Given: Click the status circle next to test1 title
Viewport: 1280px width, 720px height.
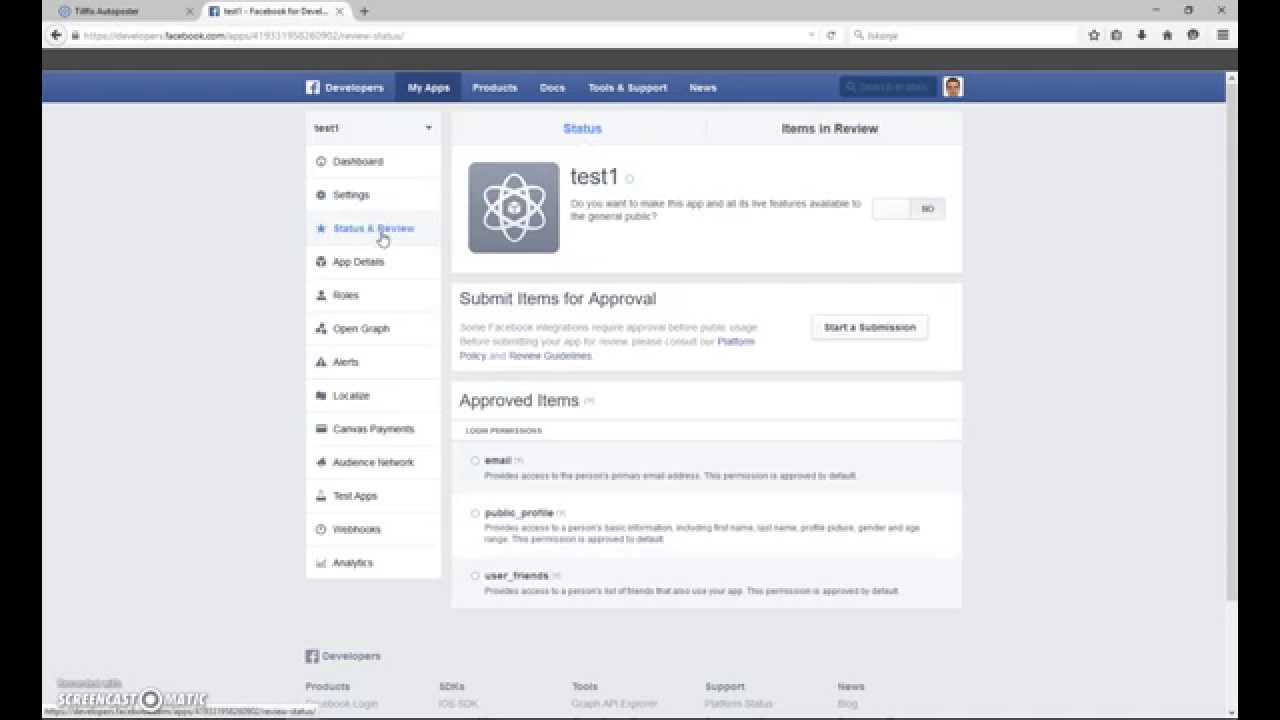Looking at the screenshot, I should tap(629, 179).
